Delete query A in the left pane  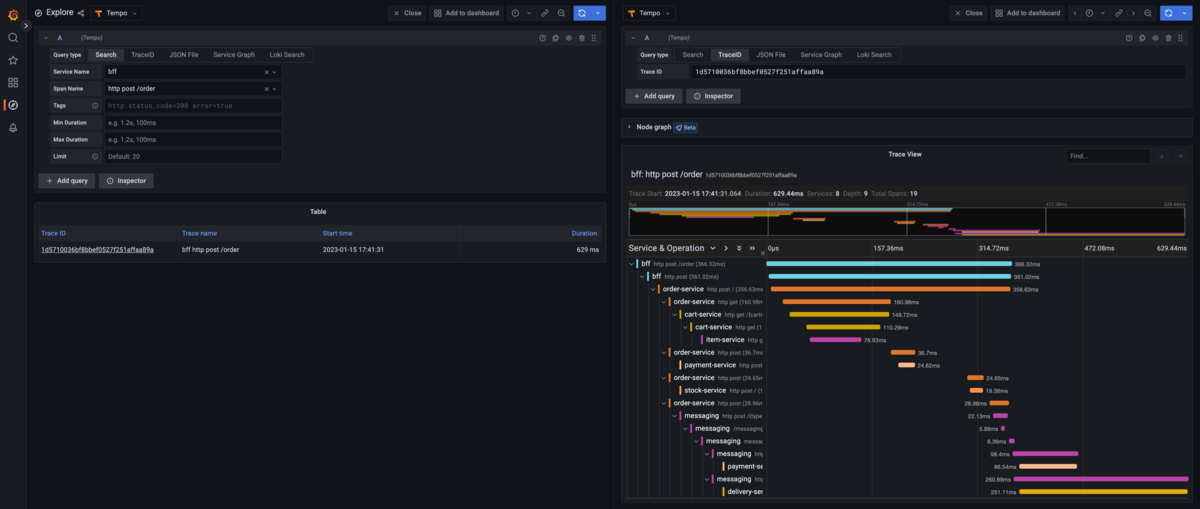pos(581,37)
